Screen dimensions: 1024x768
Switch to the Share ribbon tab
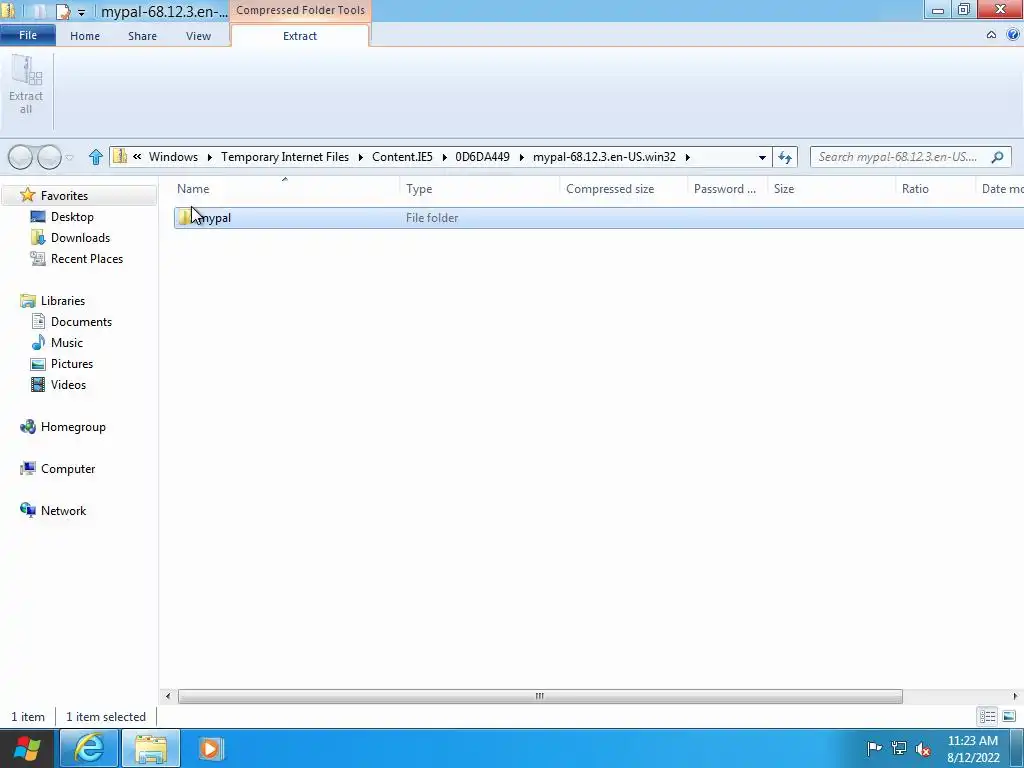coord(142,36)
